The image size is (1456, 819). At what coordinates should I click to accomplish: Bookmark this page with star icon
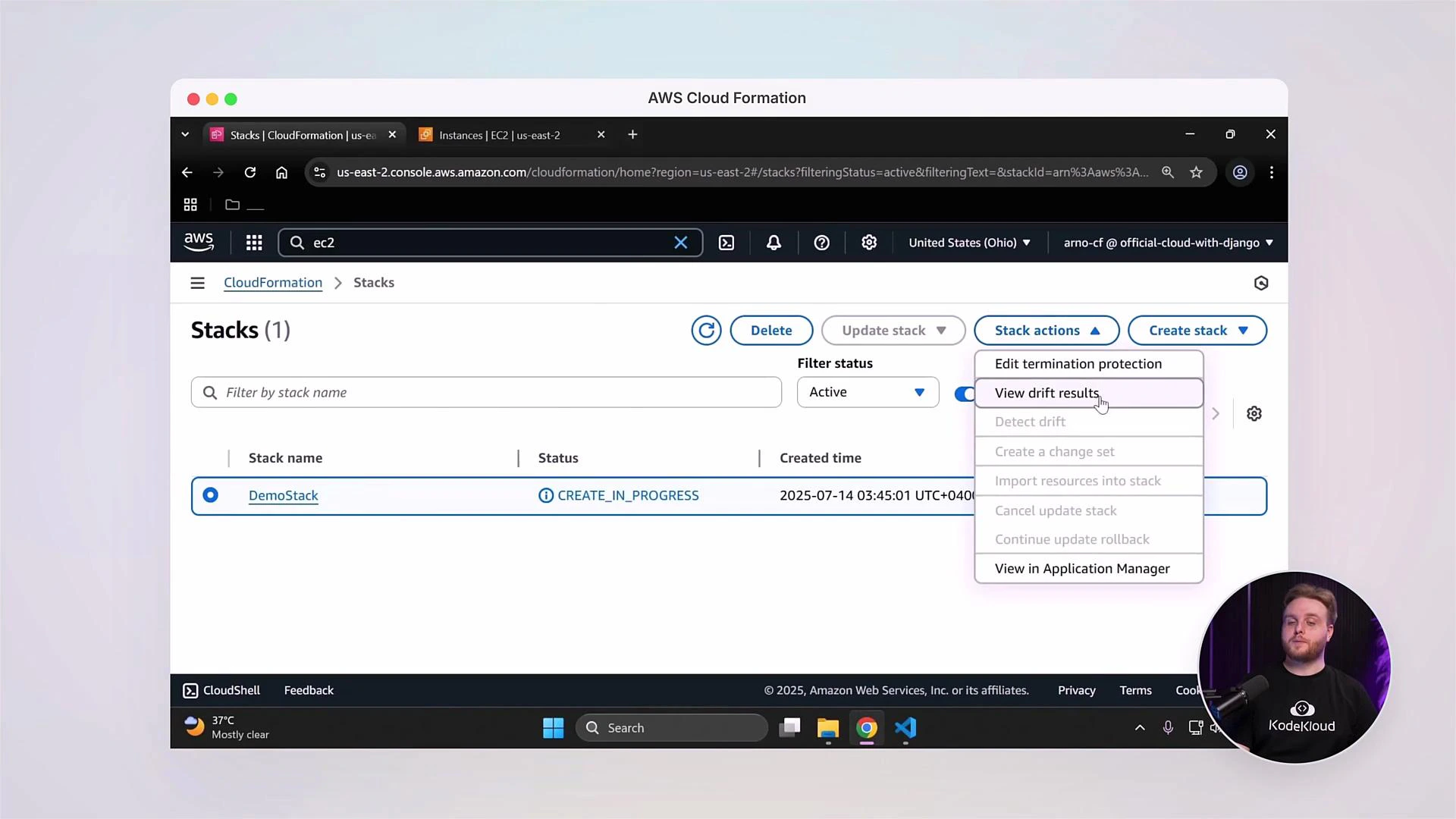[1196, 172]
